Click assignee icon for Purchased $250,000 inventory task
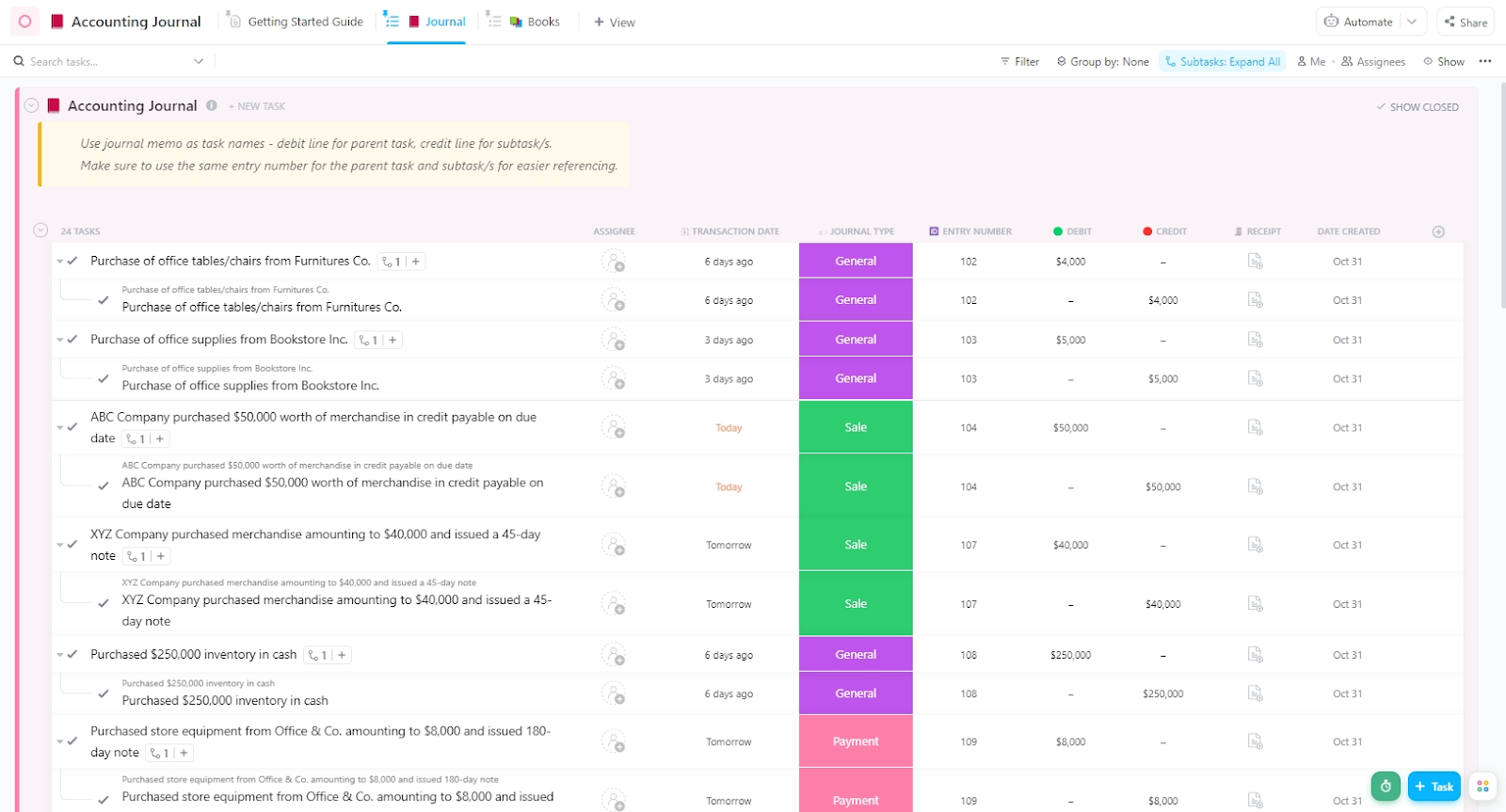The image size is (1506, 812). [x=614, y=655]
